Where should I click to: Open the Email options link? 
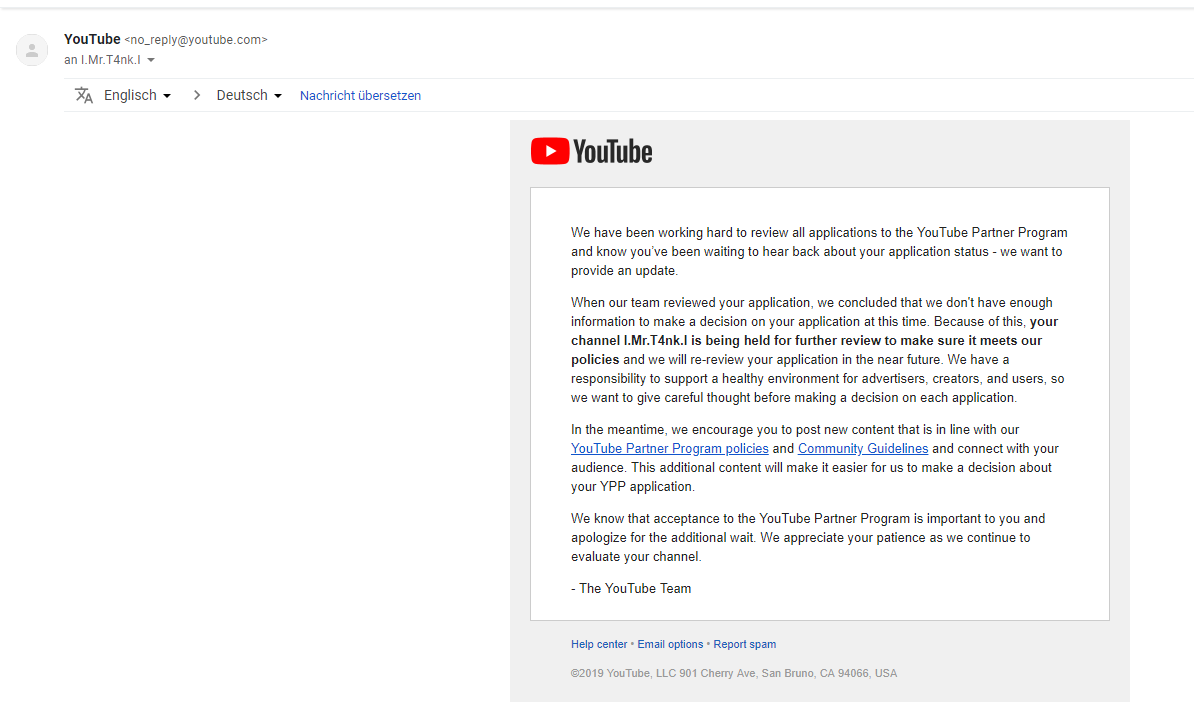[670, 644]
